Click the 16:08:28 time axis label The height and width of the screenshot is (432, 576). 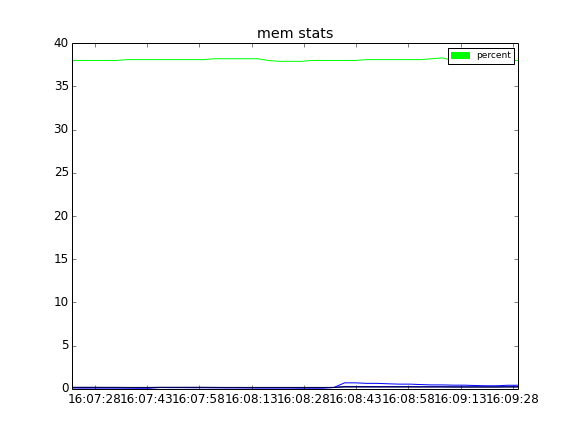(x=304, y=399)
